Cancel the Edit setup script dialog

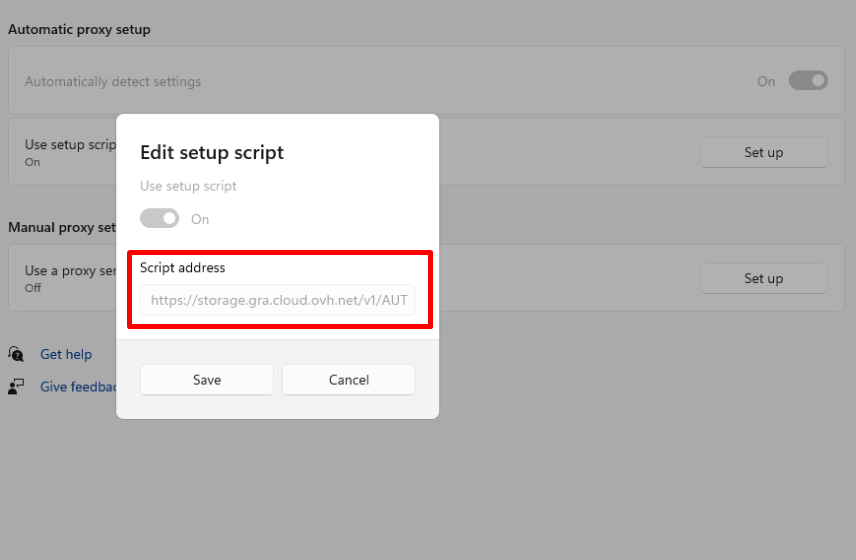348,380
